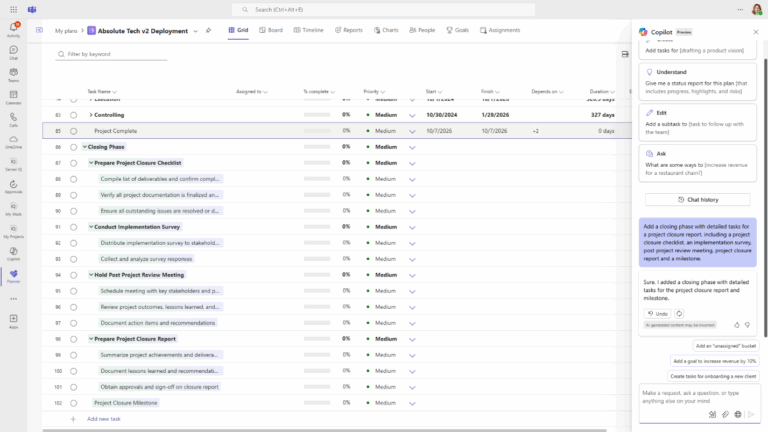Open the People tab
This screenshot has height=432, width=768.
pos(422,30)
